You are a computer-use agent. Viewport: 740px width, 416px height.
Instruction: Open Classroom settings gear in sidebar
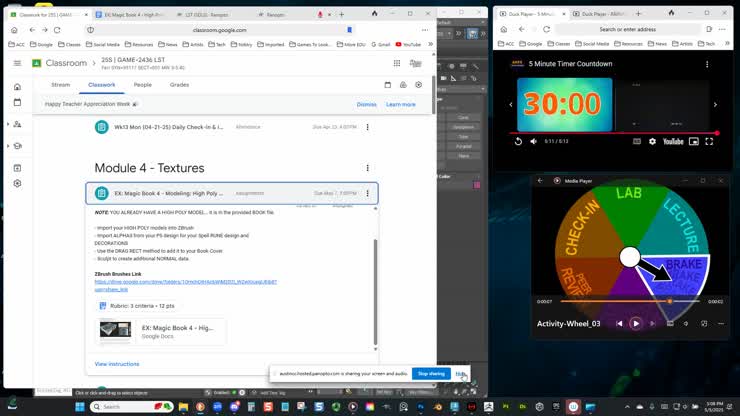pos(17,183)
